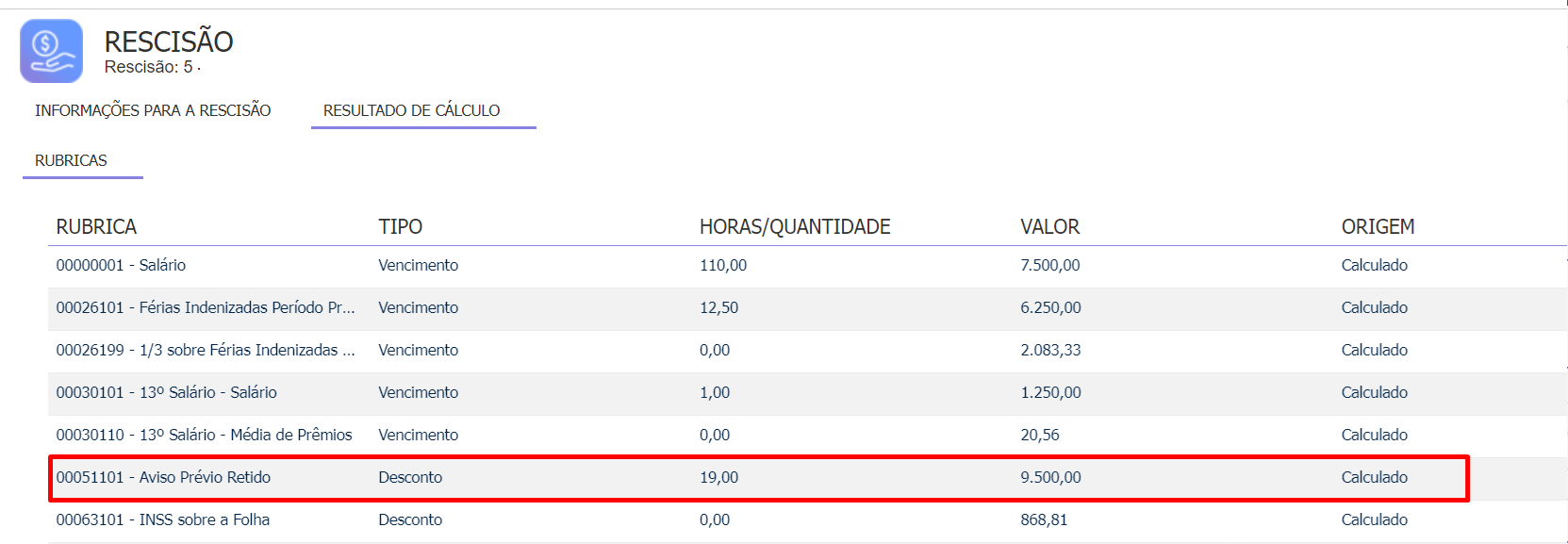Click the 7.500,00 salary value
The height and width of the screenshot is (544, 1568).
coord(1050,266)
